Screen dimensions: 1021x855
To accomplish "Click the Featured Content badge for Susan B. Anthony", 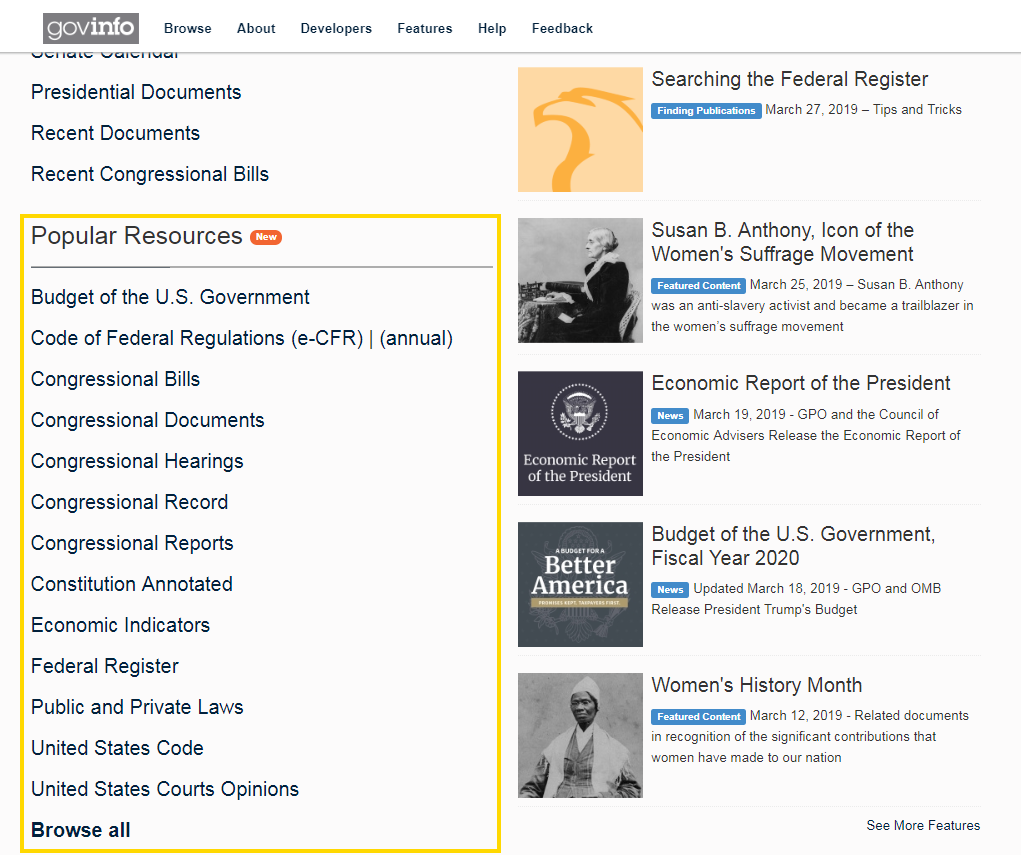I will (x=699, y=286).
